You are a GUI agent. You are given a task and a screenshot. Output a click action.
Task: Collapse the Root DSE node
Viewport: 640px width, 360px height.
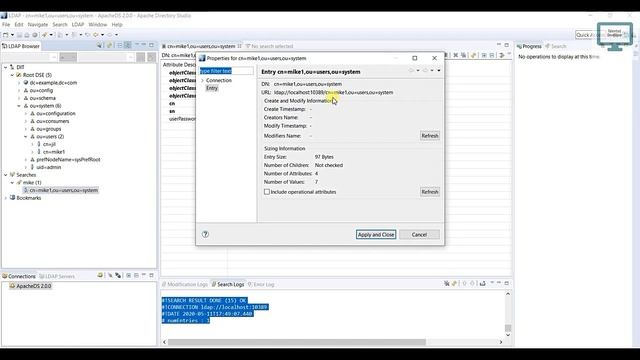[x=12, y=75]
